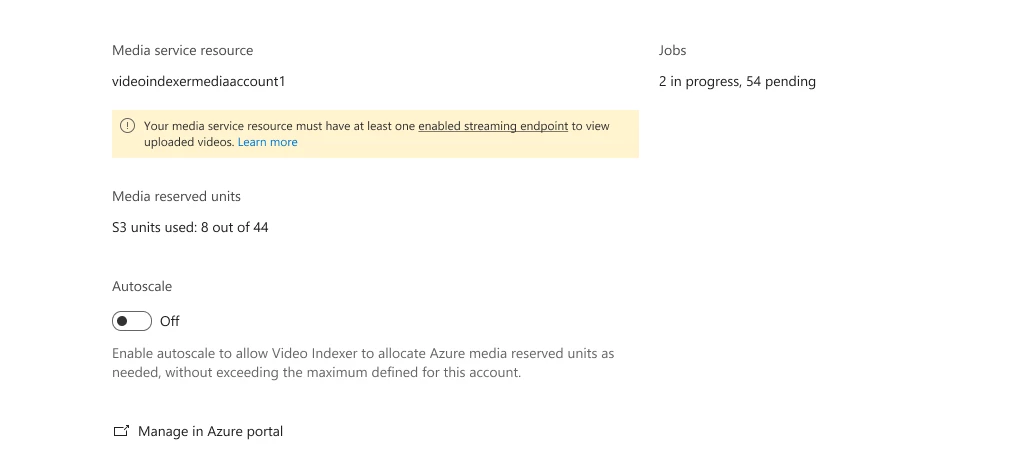The height and width of the screenshot is (476, 1024).
Task: Click the Media service resource heading
Action: pyautogui.click(x=182, y=50)
